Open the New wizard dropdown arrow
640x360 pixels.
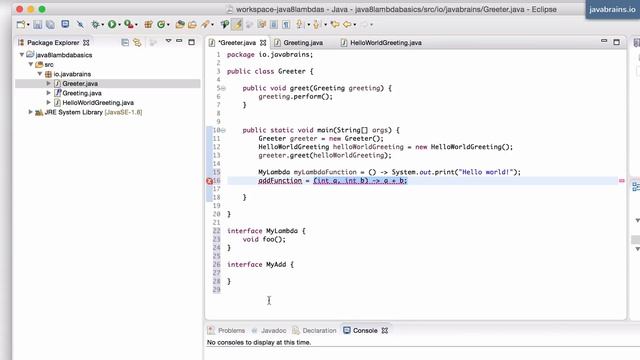[x=28, y=25]
